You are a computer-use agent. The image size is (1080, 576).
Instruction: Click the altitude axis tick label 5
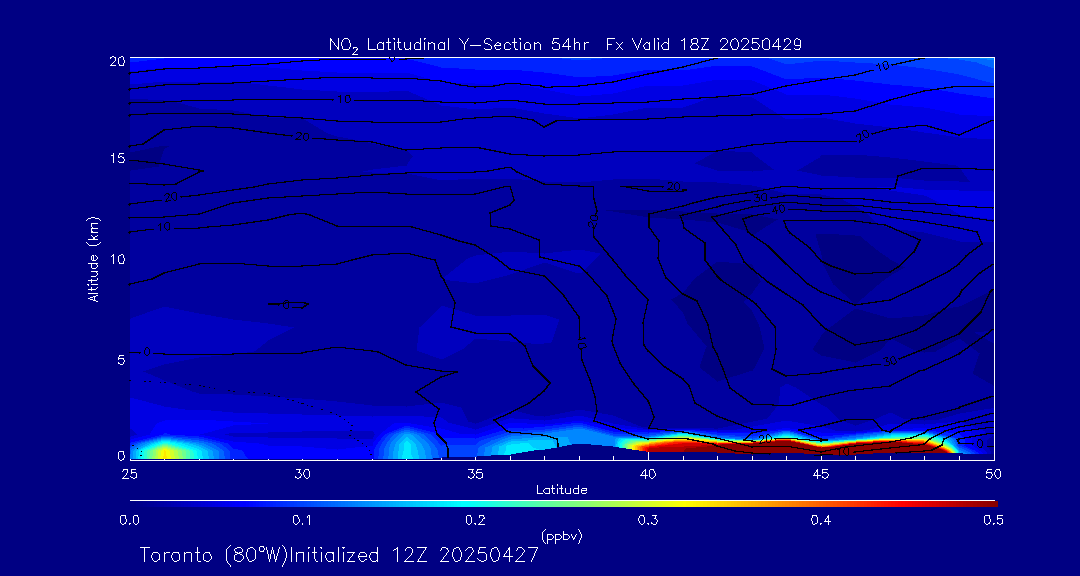click(120, 360)
